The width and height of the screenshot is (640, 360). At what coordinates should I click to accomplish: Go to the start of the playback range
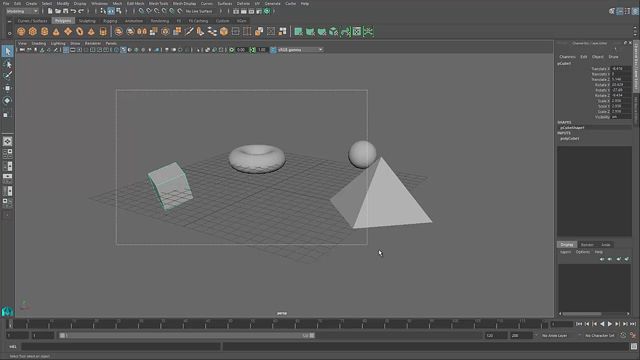click(579, 324)
